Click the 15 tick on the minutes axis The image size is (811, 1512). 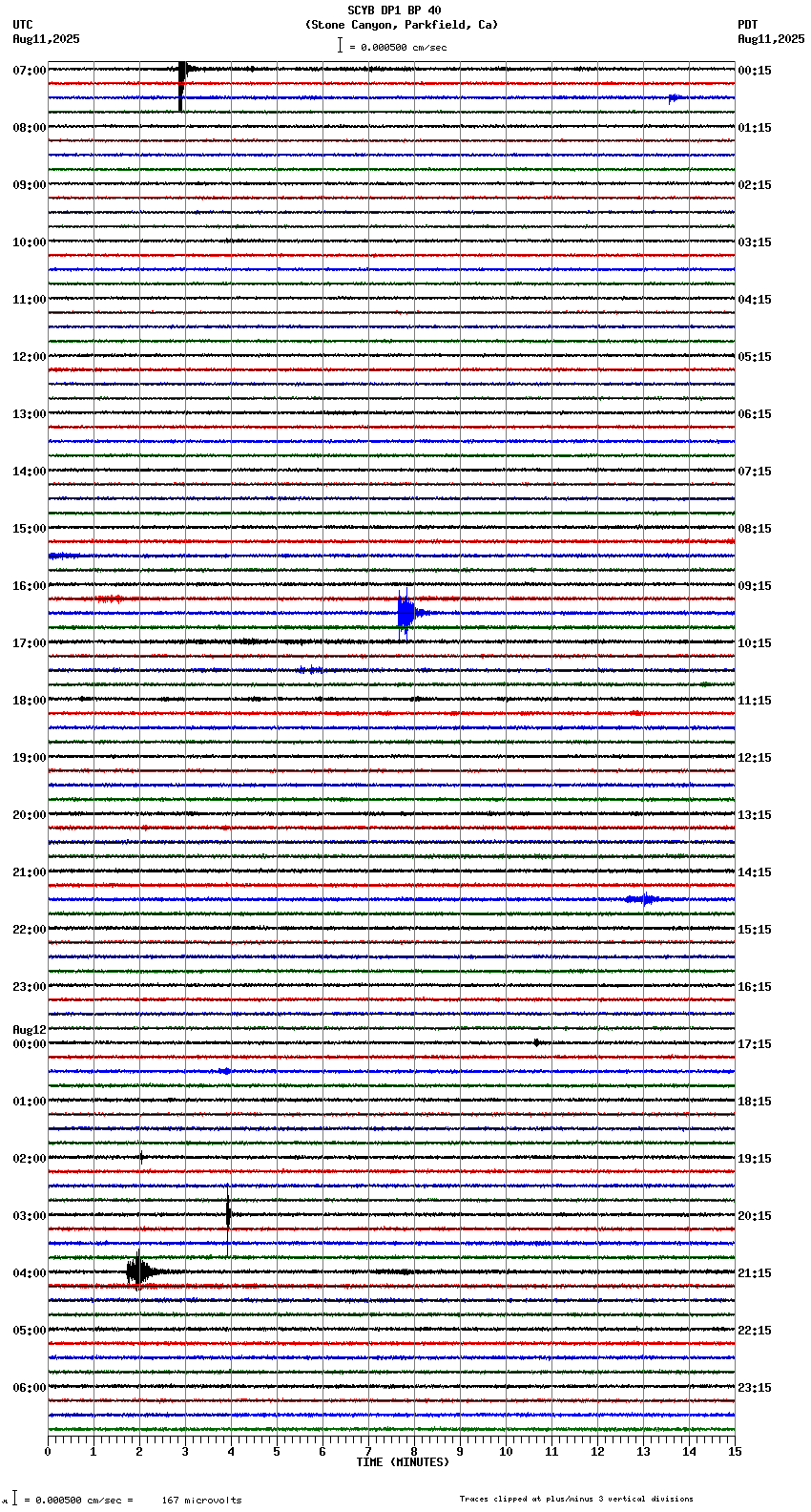pos(735,1452)
